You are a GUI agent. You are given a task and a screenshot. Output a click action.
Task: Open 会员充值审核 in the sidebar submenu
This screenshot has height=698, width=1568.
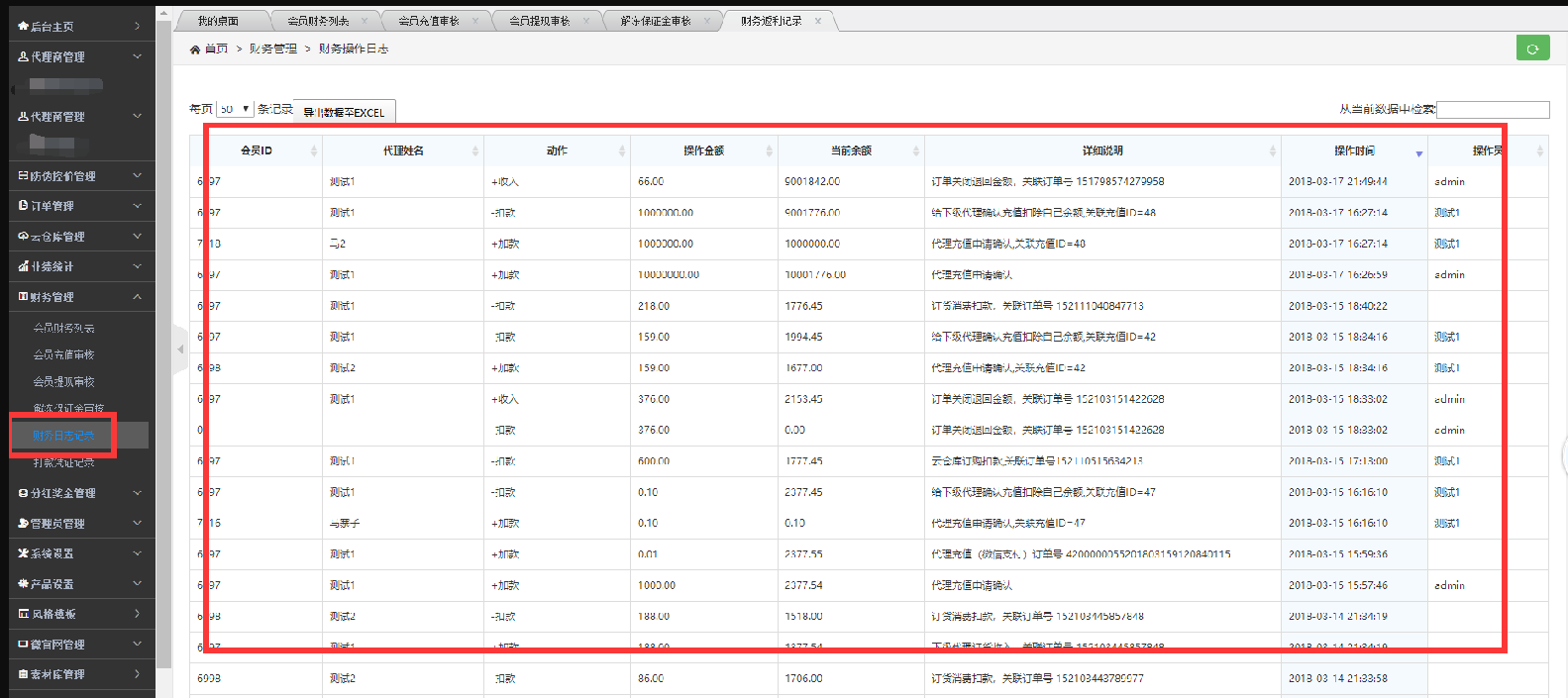(x=64, y=354)
